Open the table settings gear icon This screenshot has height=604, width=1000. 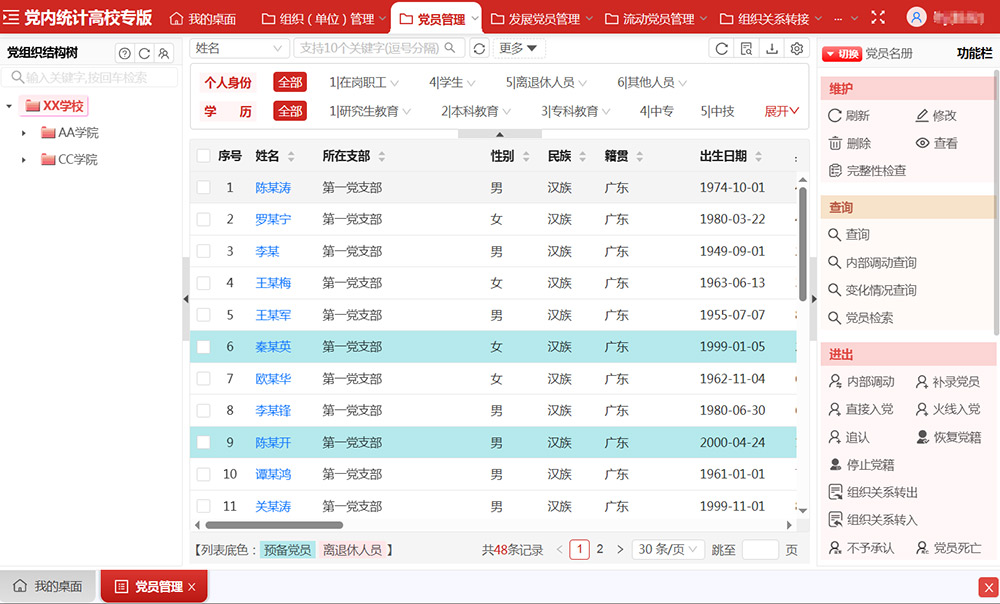point(797,48)
